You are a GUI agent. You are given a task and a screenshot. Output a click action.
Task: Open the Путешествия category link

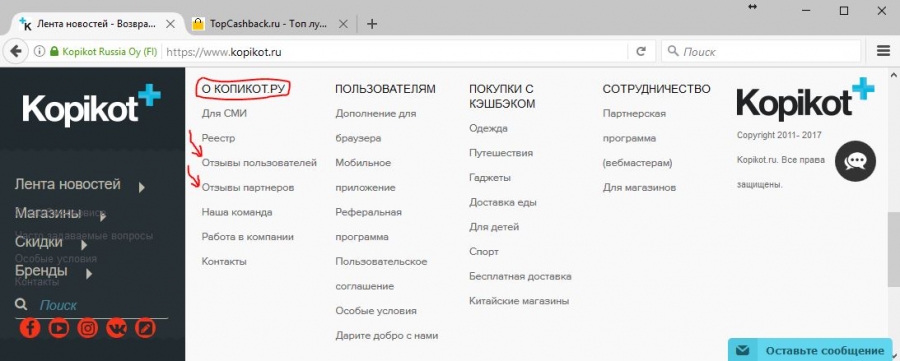pyautogui.click(x=501, y=153)
